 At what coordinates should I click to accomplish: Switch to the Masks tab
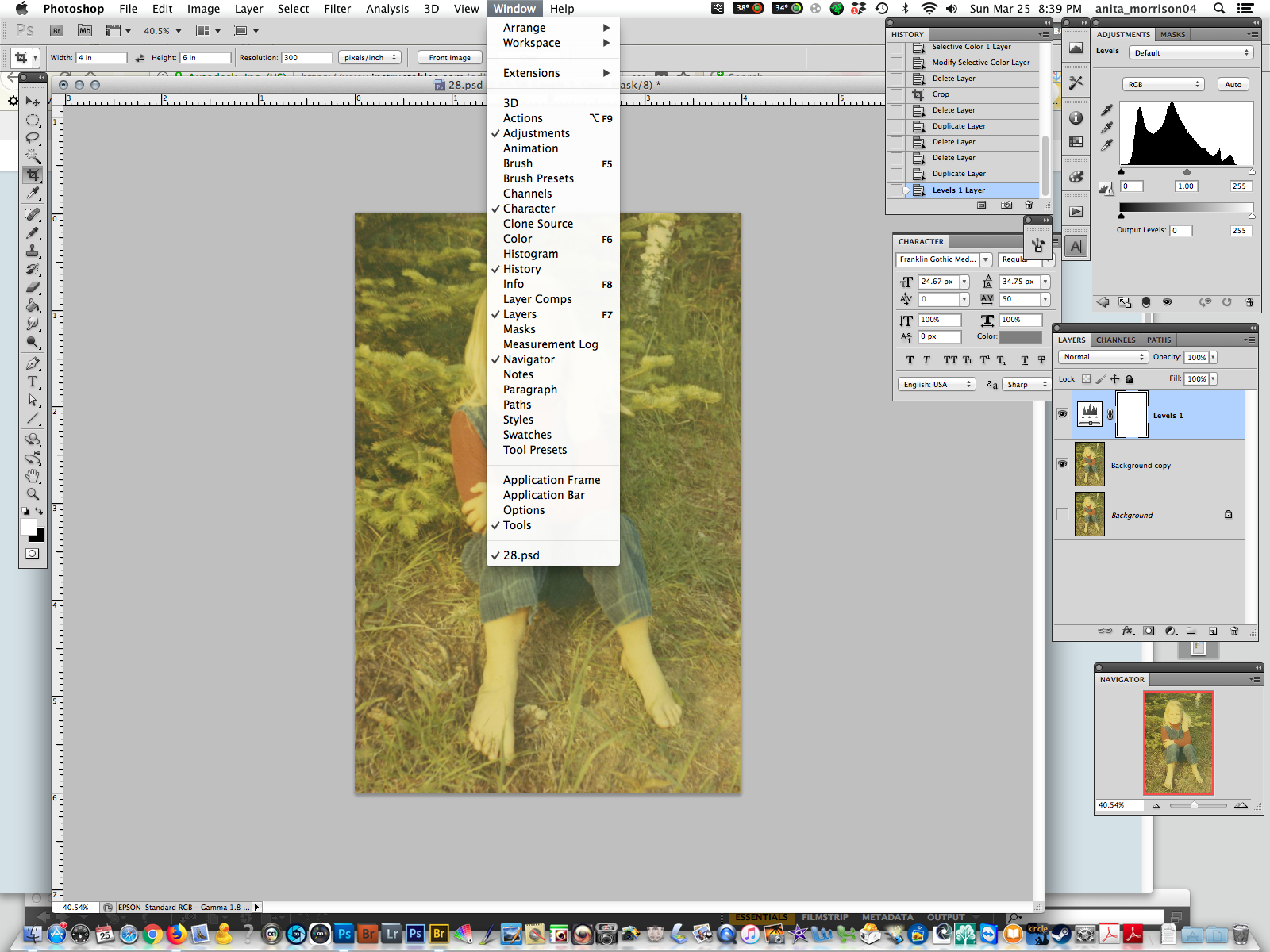(1172, 34)
